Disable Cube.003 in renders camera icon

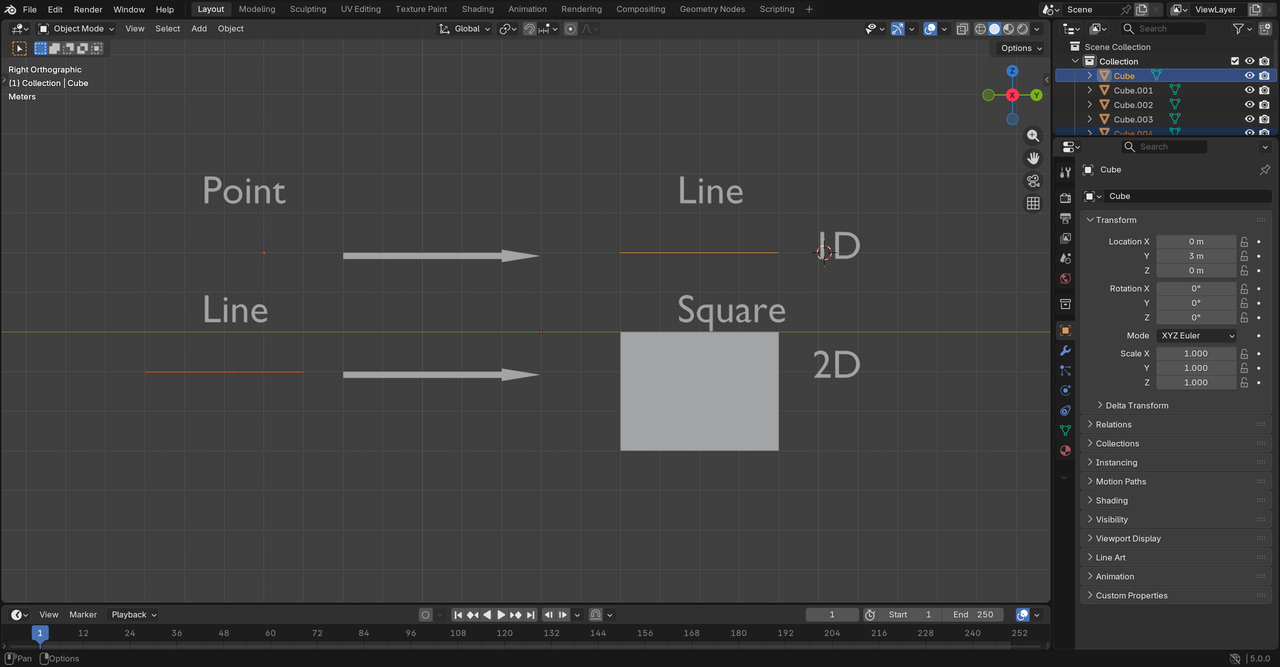click(1264, 119)
